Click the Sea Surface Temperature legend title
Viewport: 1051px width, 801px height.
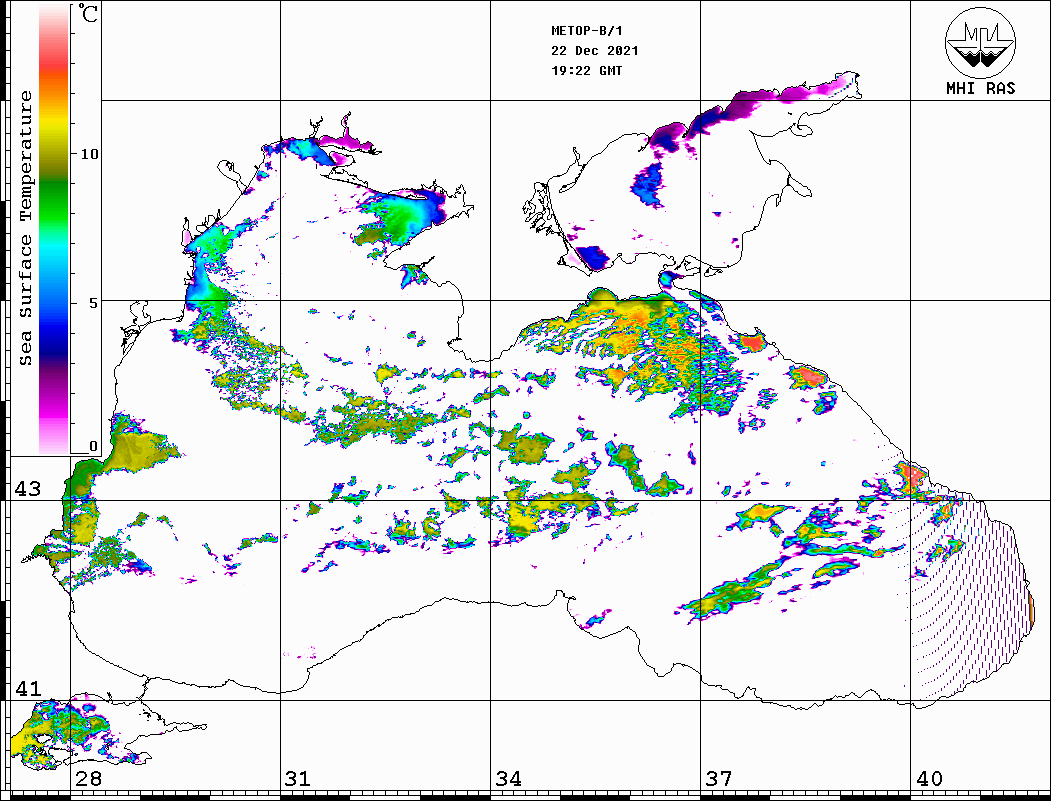click(25, 228)
